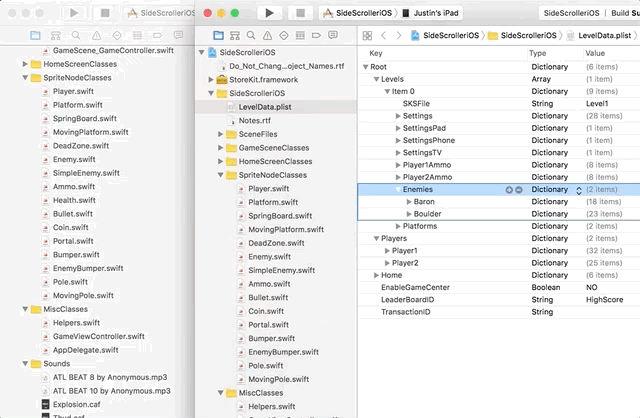Image resolution: width=640 pixels, height=418 pixels.
Task: Open the Type stepper for the Enemies row
Action: [x=577, y=189]
